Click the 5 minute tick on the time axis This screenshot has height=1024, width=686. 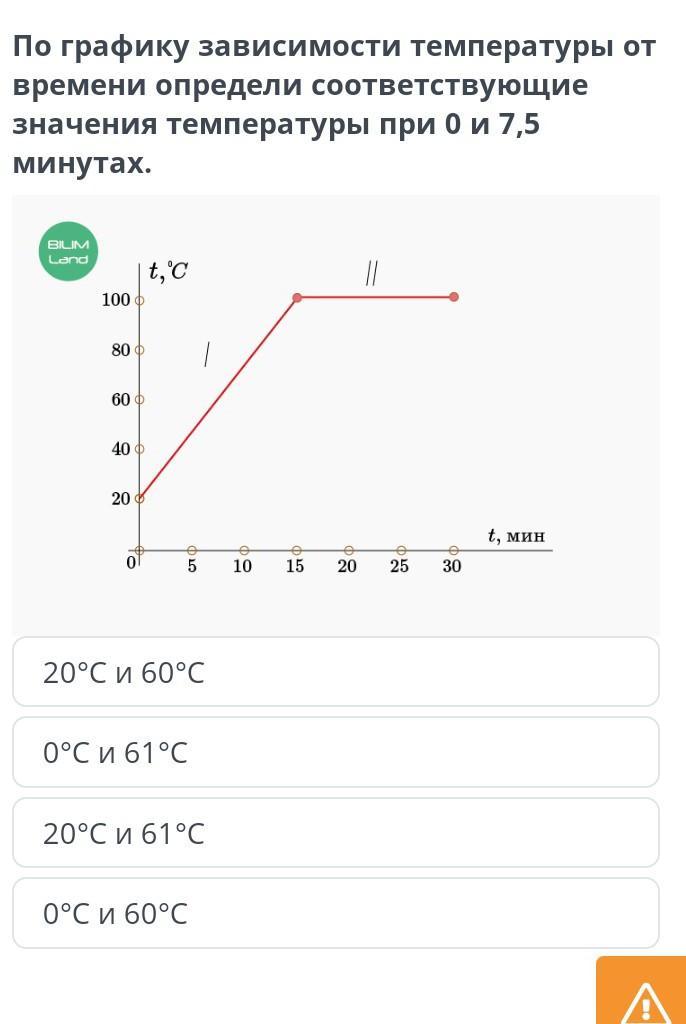(192, 551)
